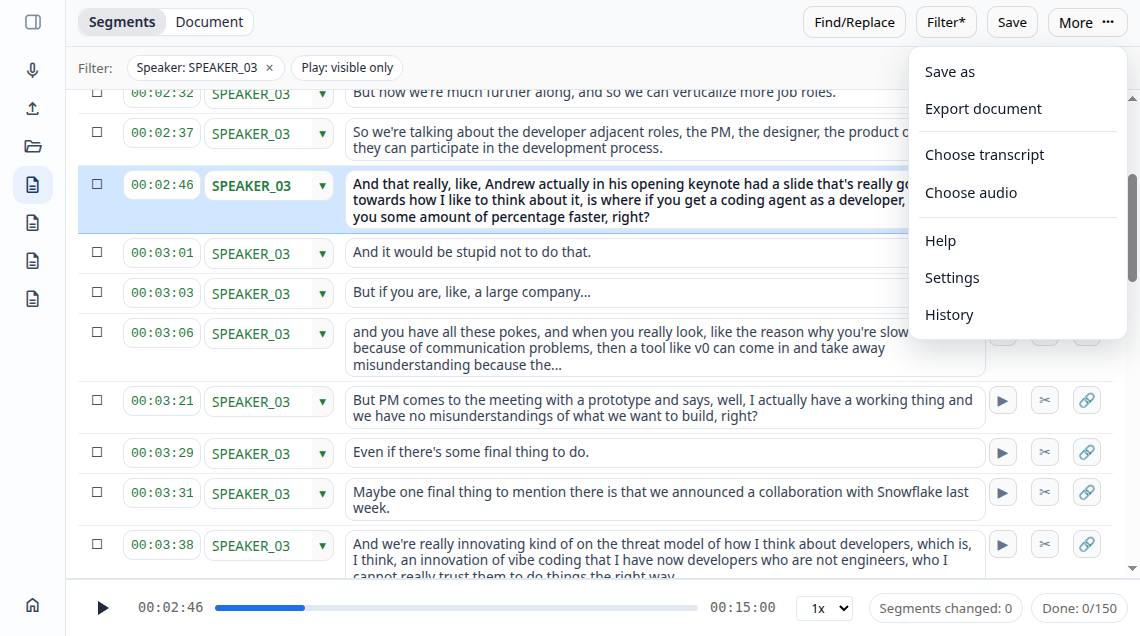Merge the 00:03:31 segment using the link icon
The width and height of the screenshot is (1140, 636).
pyautogui.click(x=1087, y=492)
